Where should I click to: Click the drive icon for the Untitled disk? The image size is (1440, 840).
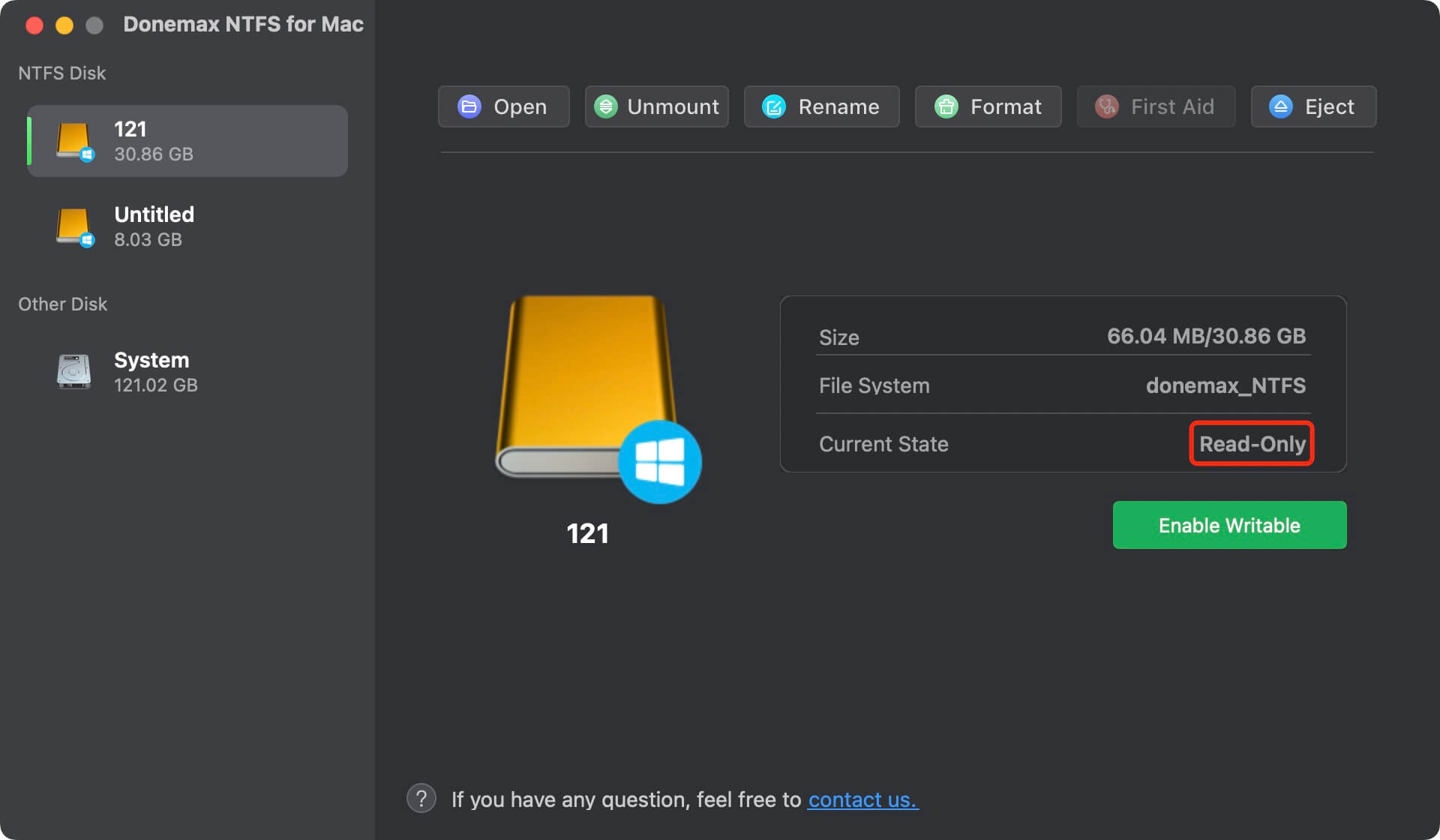(75, 226)
